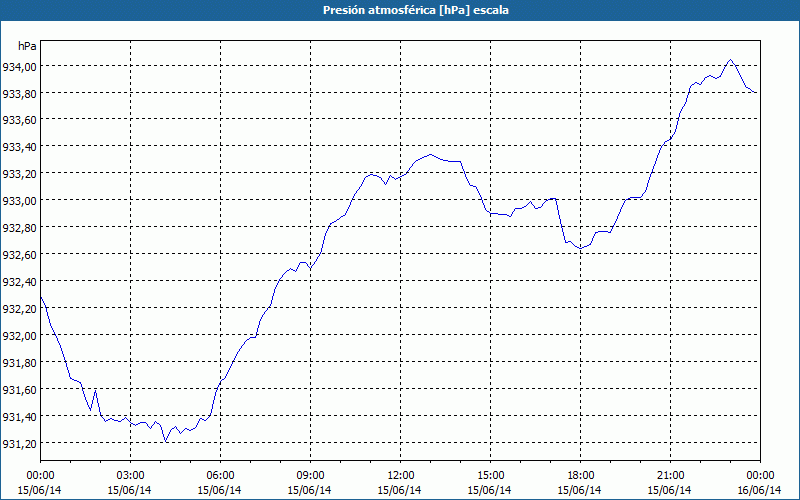Image resolution: width=800 pixels, height=500 pixels.
Task: Click the 21:00 time axis label
Action: click(x=670, y=476)
